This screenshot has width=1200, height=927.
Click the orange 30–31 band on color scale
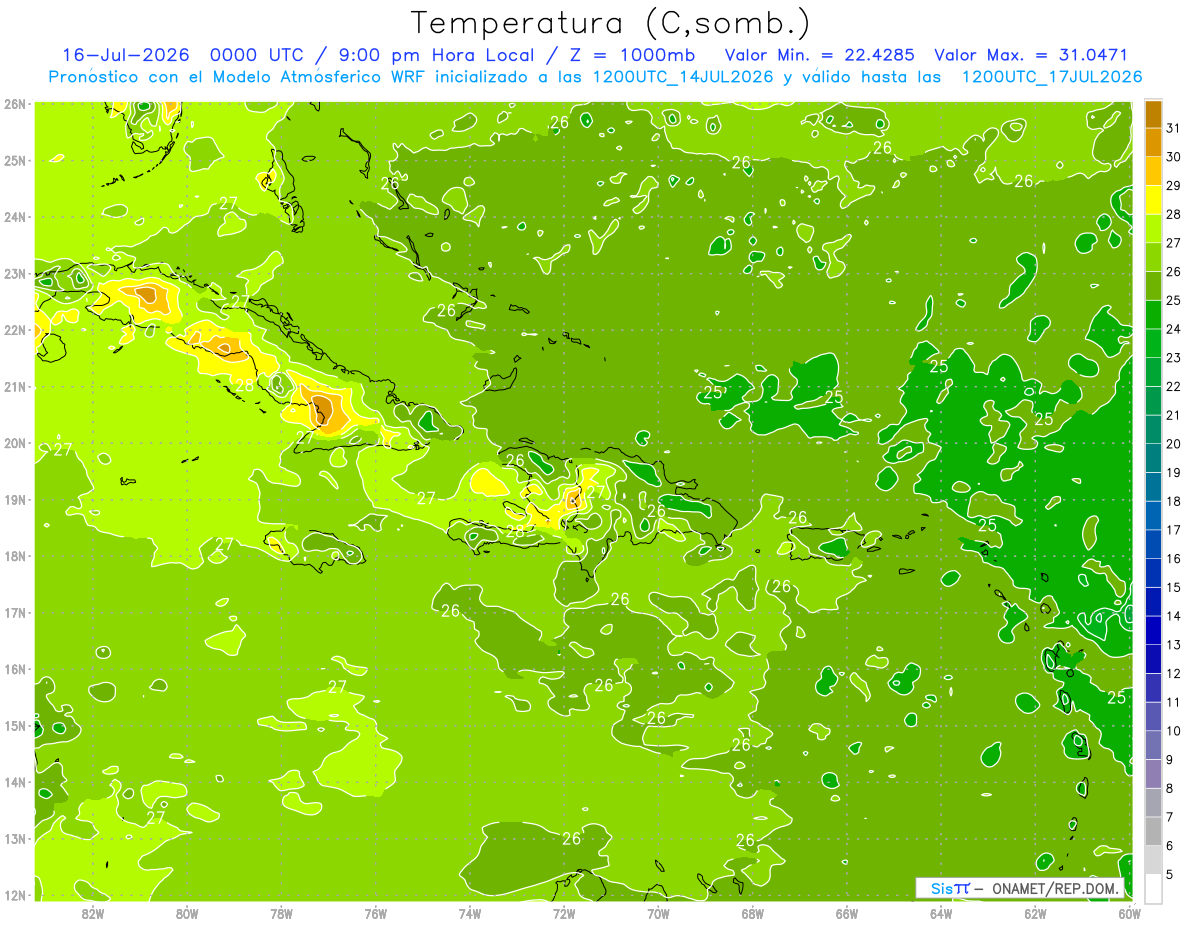point(1153,143)
